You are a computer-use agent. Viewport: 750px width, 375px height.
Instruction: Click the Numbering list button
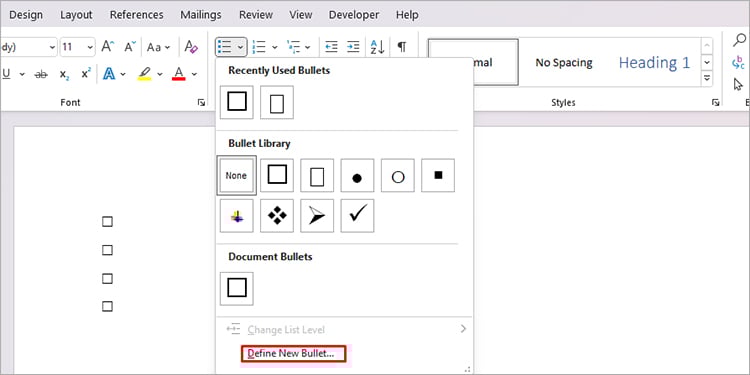[259, 47]
